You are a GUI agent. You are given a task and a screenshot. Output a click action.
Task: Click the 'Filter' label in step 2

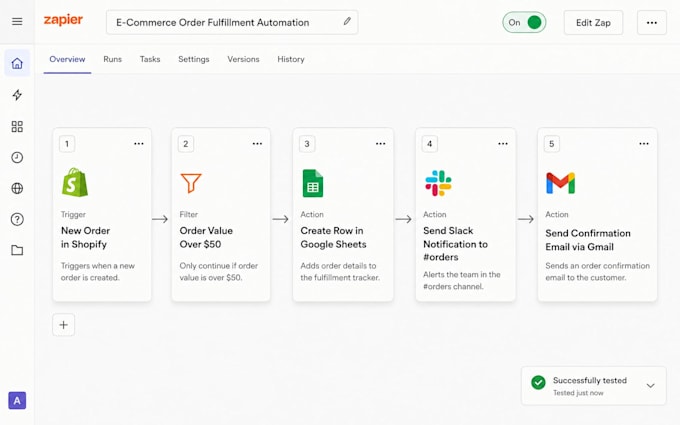[189, 214]
